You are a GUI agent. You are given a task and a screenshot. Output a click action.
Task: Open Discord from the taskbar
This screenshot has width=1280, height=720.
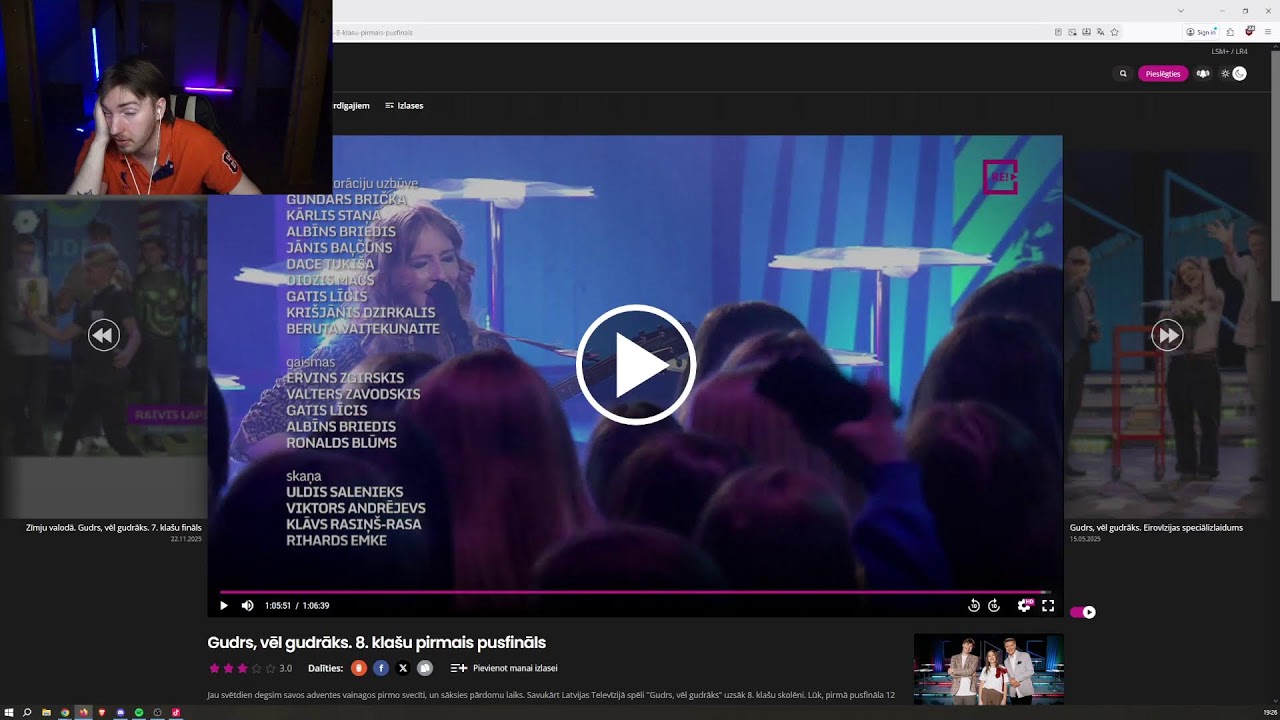pyautogui.click(x=120, y=712)
